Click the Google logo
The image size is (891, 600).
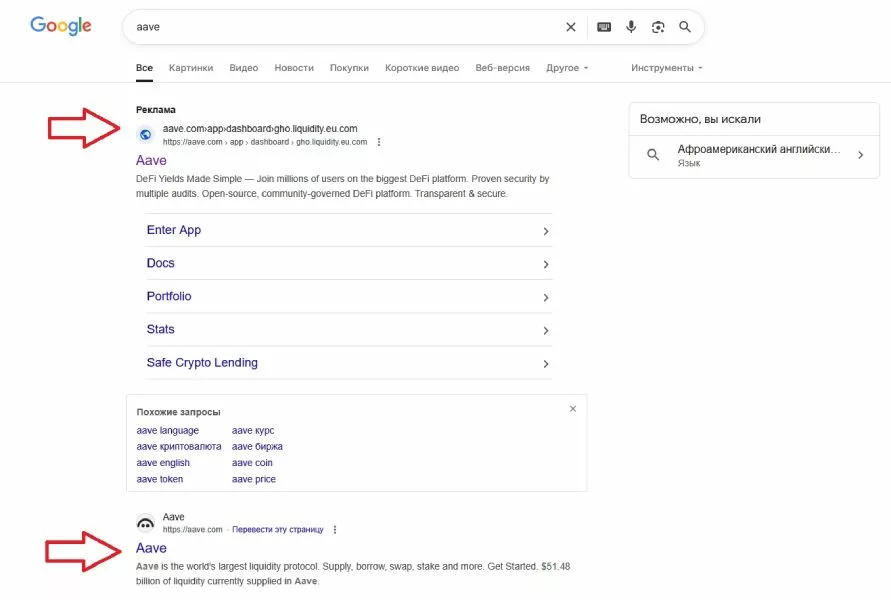click(61, 26)
